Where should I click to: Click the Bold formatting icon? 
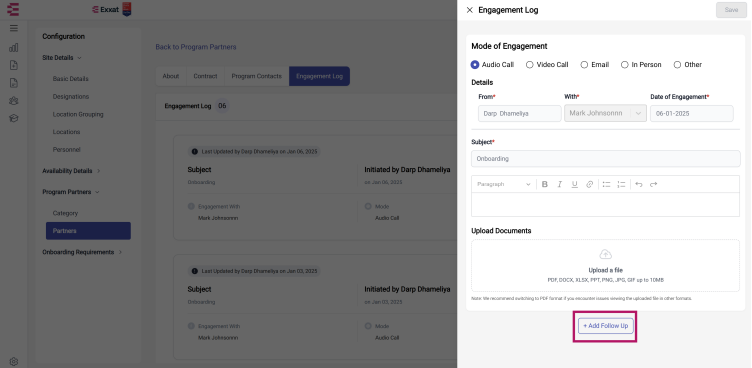544,184
